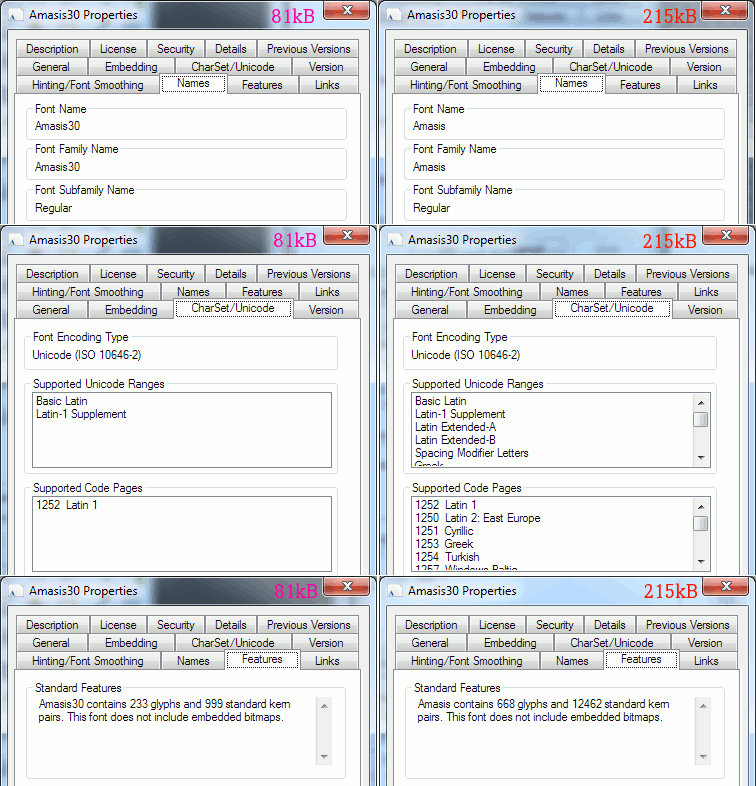The image size is (756, 786).
Task: Open the Features tab in the Amasis30 font-name window
Action: (262, 85)
